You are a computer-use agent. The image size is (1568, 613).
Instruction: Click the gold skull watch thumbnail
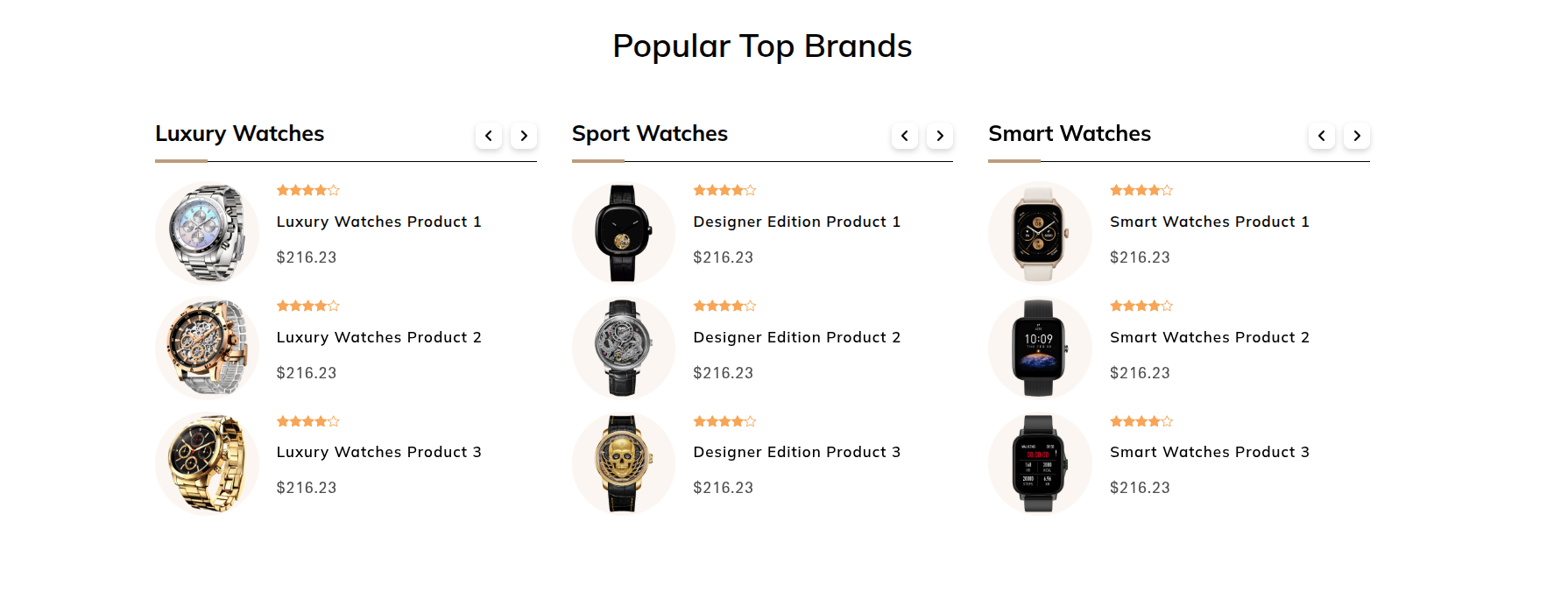(623, 463)
